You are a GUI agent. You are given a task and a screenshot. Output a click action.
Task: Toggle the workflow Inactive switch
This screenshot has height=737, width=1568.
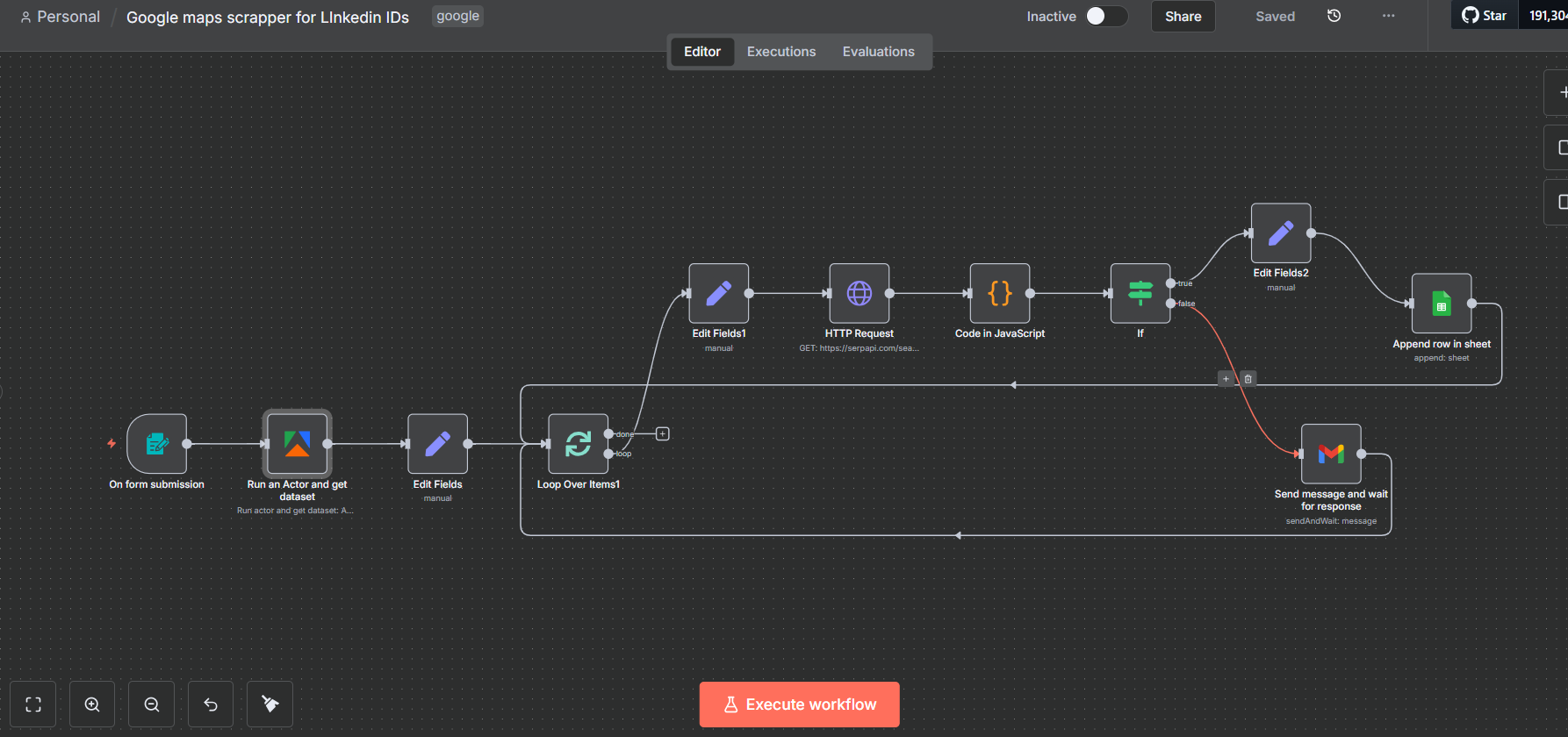1106,16
